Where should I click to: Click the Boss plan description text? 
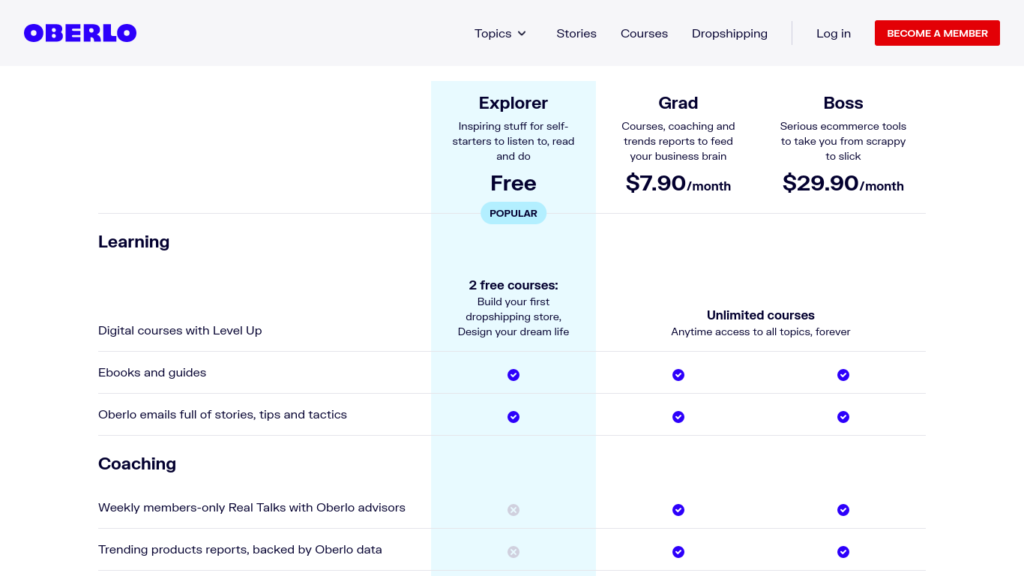point(843,141)
